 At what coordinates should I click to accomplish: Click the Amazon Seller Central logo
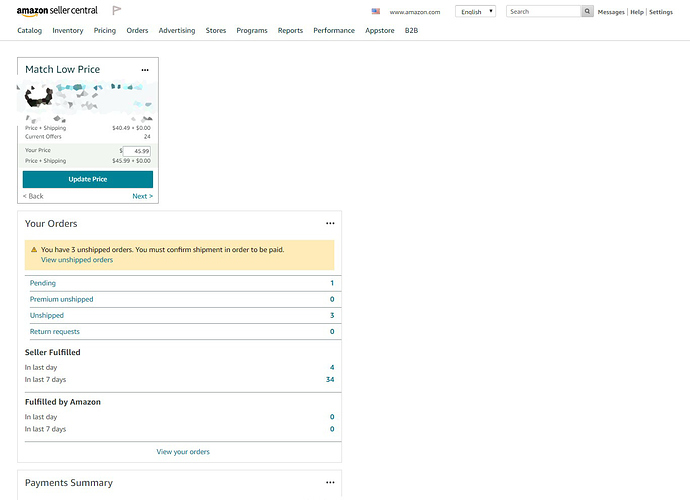pyautogui.click(x=57, y=11)
